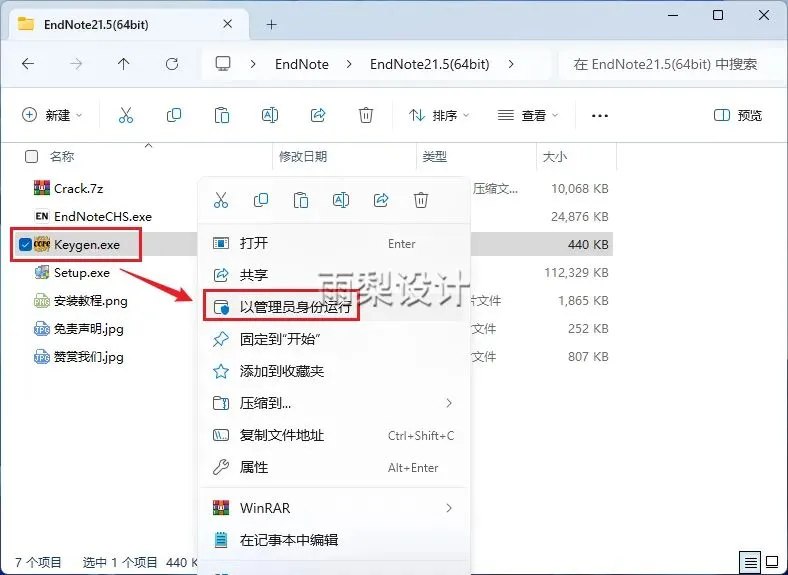Expand the chevron after EndNote in the address bar
The height and width of the screenshot is (575, 788).
(349, 64)
